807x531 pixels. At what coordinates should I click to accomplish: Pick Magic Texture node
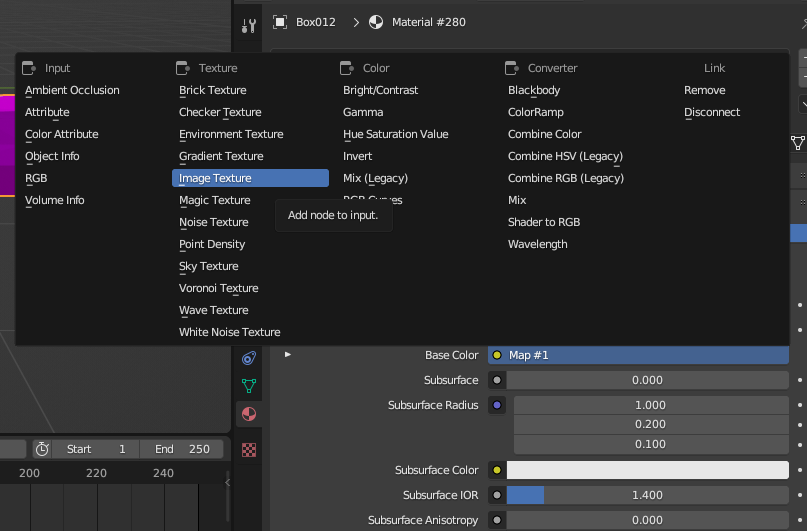pyautogui.click(x=215, y=200)
